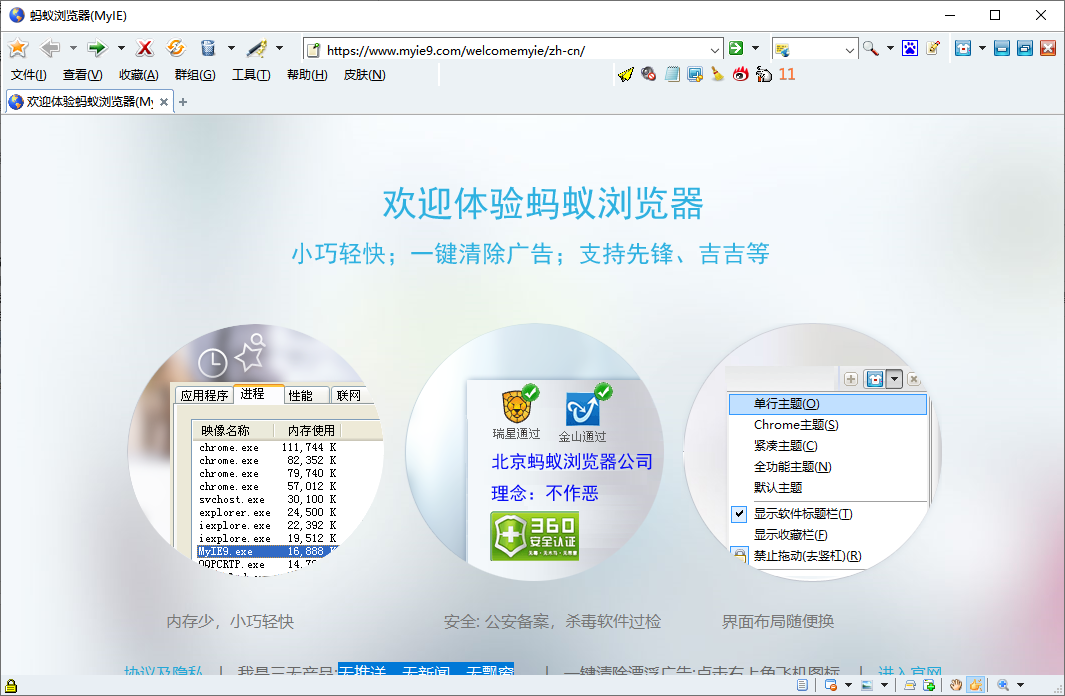Viewport: 1065px width, 696px height.
Task: Click the recycle bin icon in the toolbar
Action: [x=207, y=48]
